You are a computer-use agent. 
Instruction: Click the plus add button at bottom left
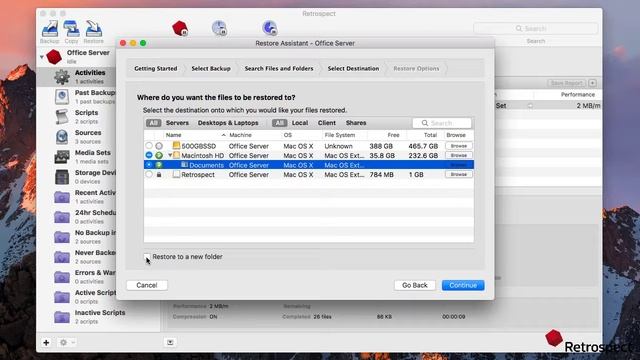click(x=46, y=342)
